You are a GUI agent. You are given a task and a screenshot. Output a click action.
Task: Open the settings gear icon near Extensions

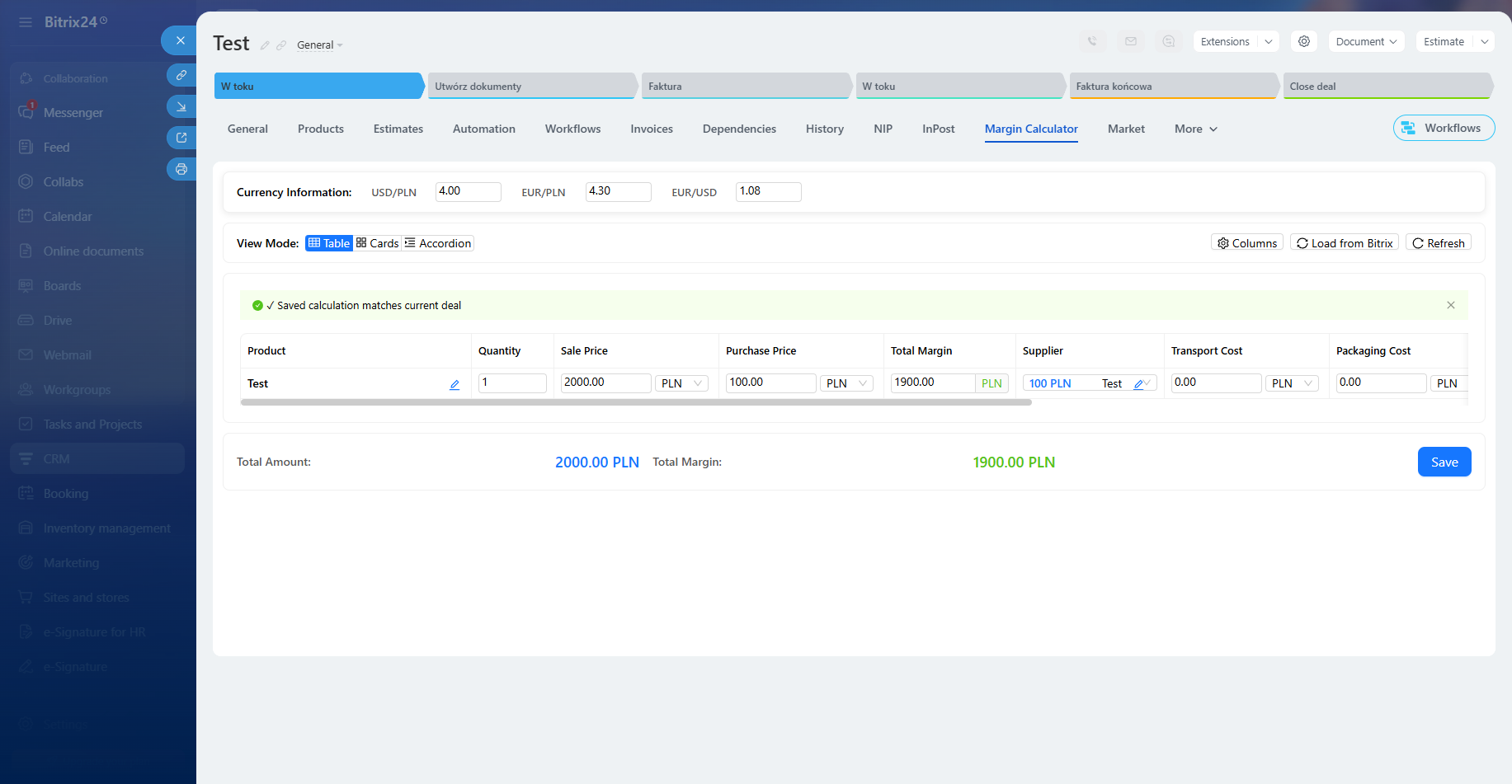click(x=1304, y=41)
